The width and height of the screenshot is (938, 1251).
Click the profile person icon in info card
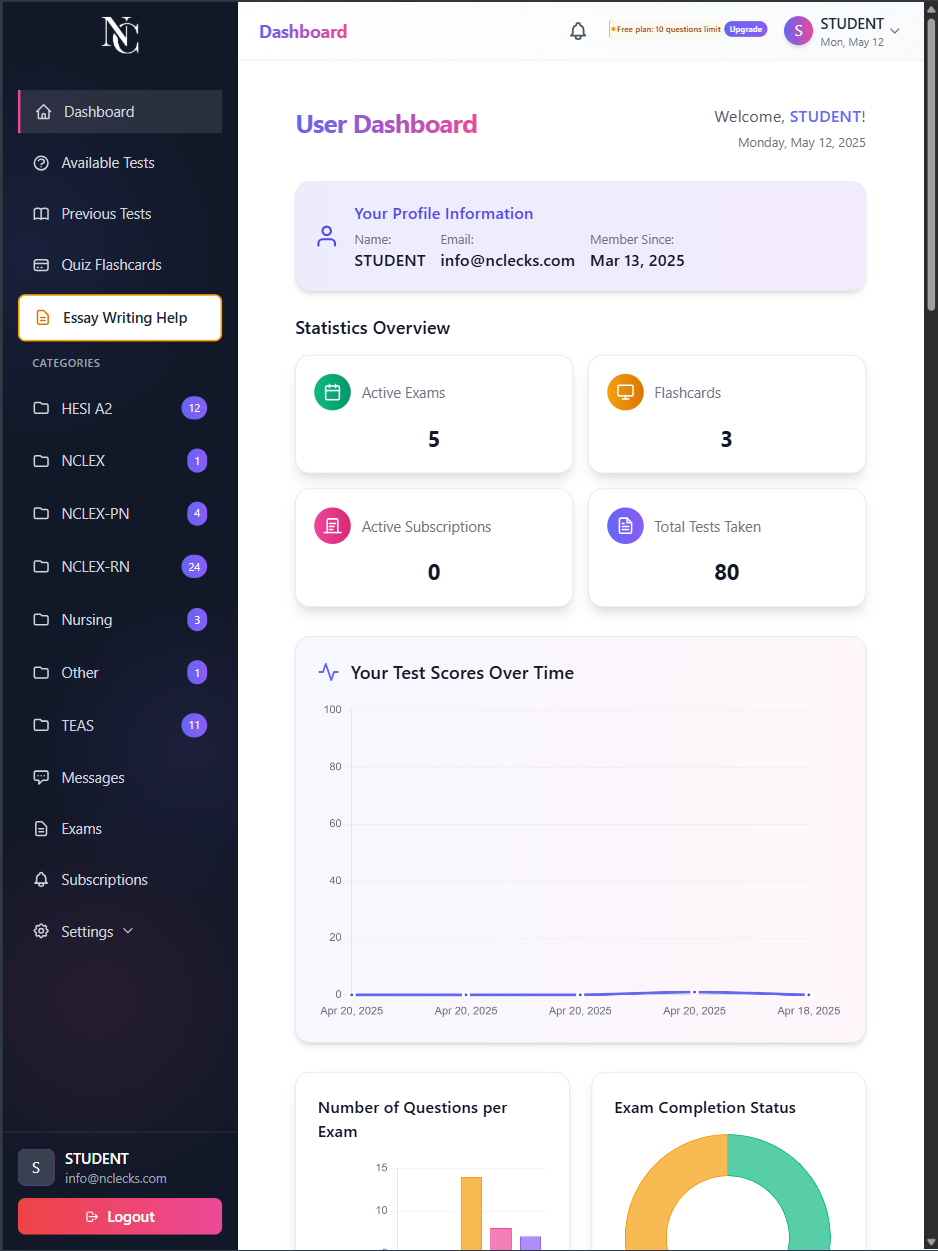pyautogui.click(x=326, y=237)
